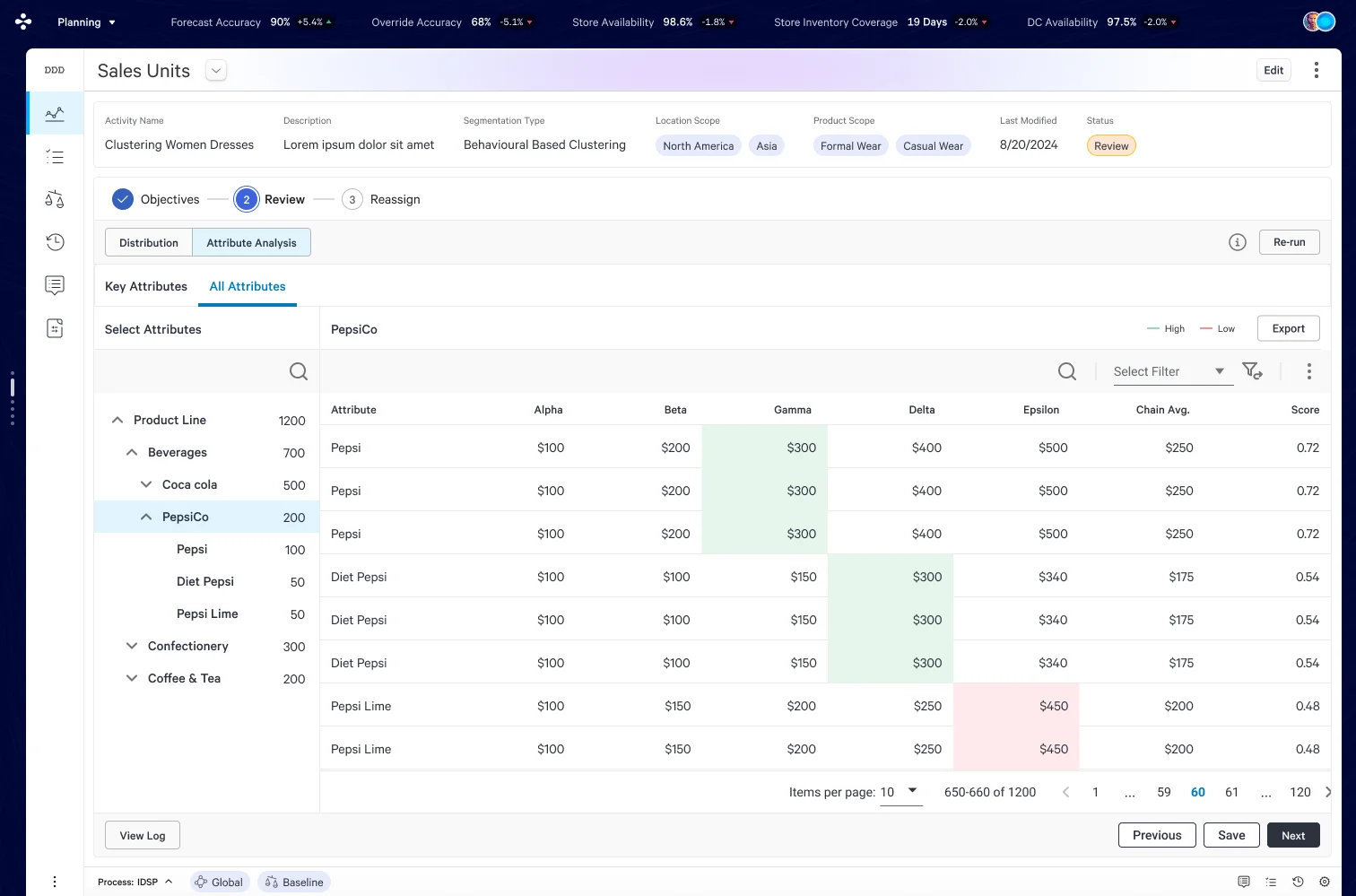Export the PepsiCo table
Image resolution: width=1356 pixels, height=896 pixels.
pyautogui.click(x=1289, y=328)
